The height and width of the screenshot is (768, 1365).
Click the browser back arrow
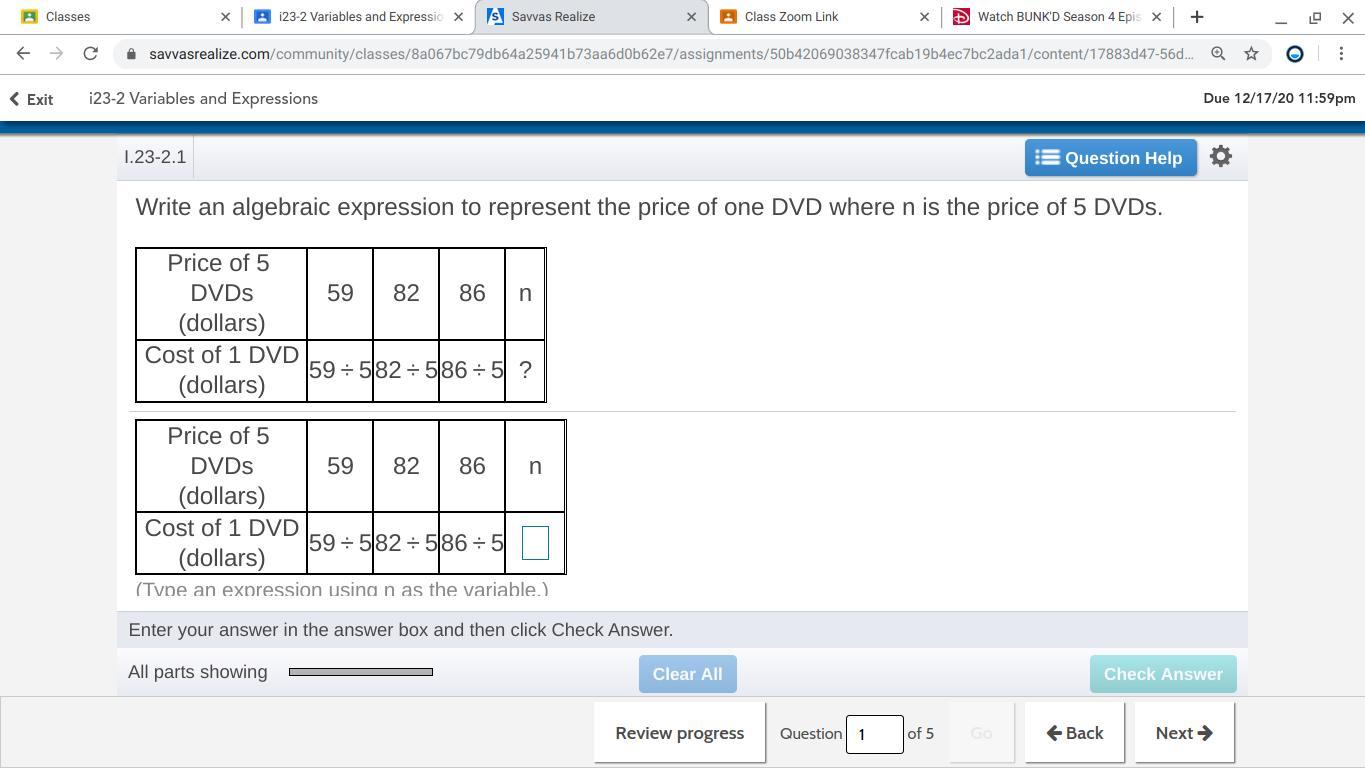[23, 54]
